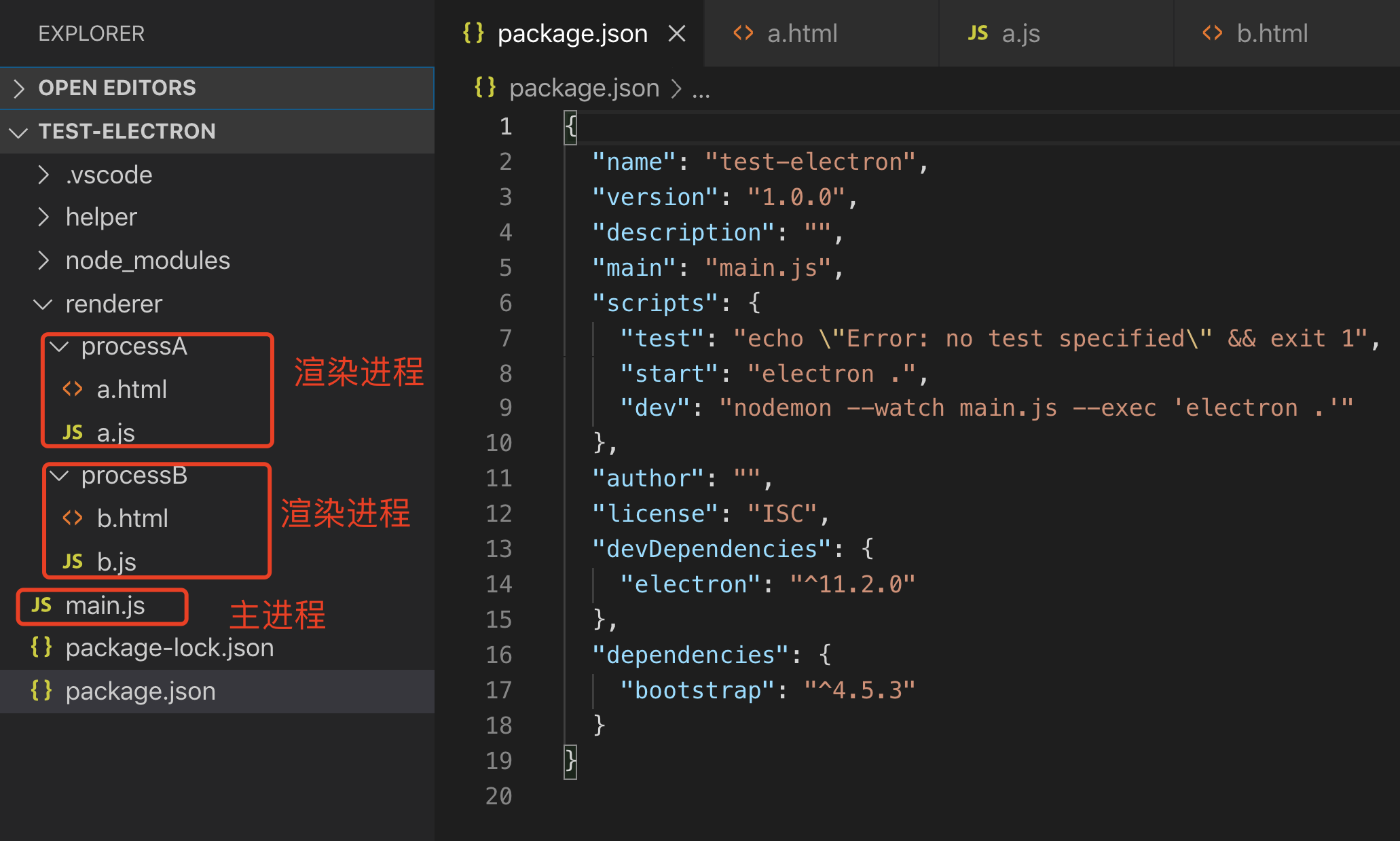This screenshot has height=841, width=1400.
Task: Click the package.json breadcrumb label
Action: [584, 88]
